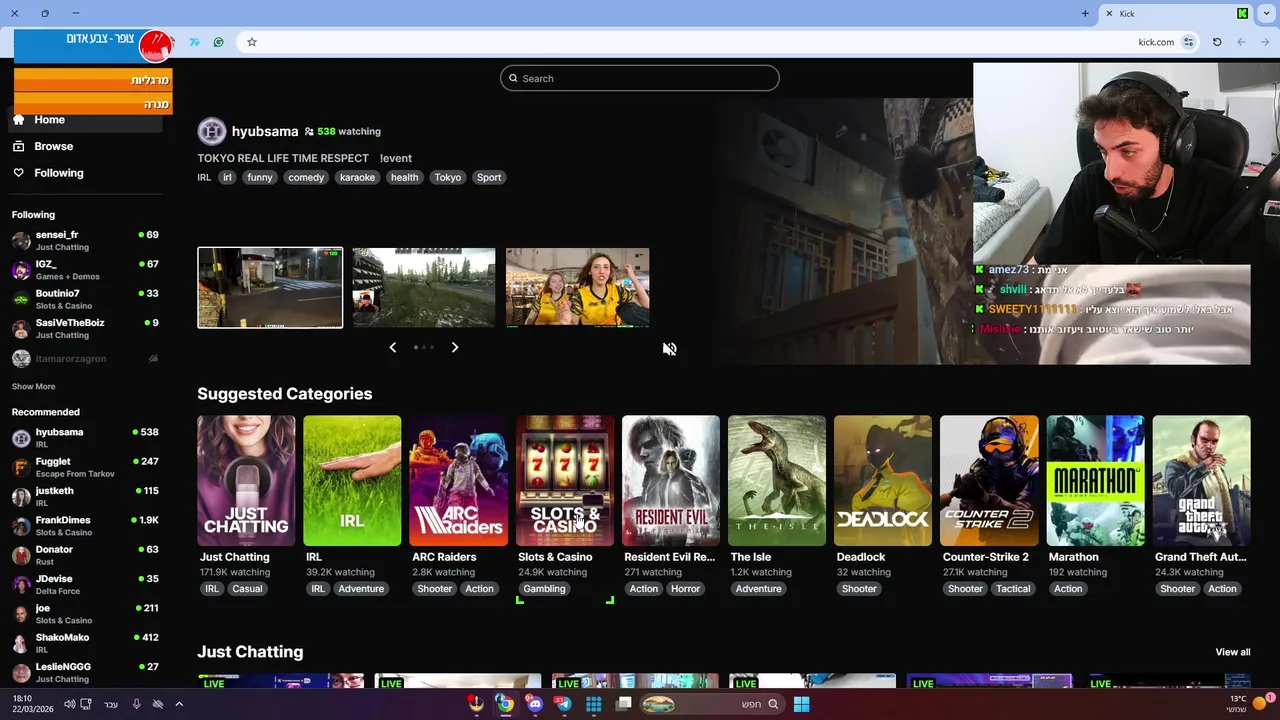The height and width of the screenshot is (720, 1280).
Task: Click the Windows Start button
Action: (801, 704)
